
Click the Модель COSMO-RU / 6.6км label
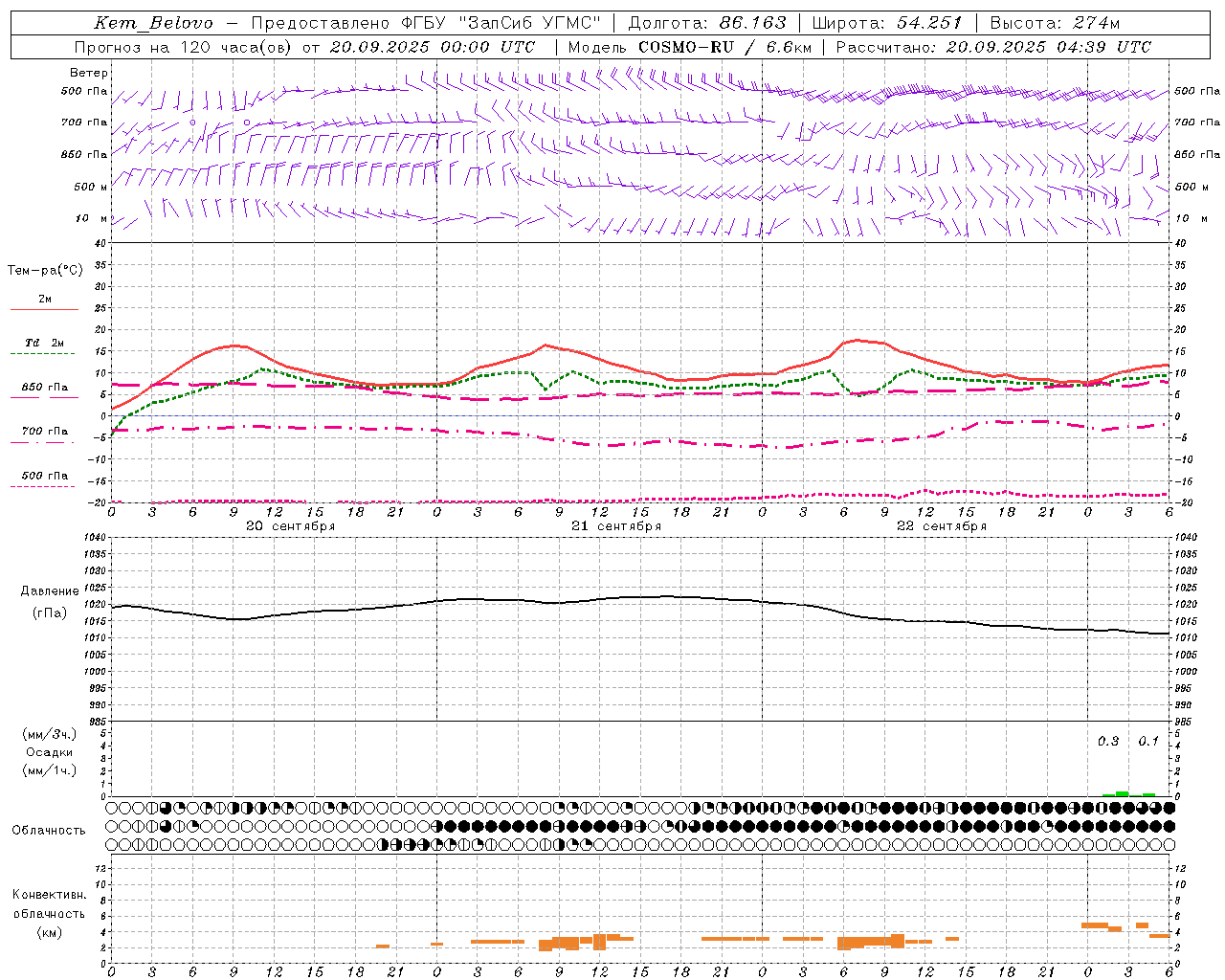[690, 47]
